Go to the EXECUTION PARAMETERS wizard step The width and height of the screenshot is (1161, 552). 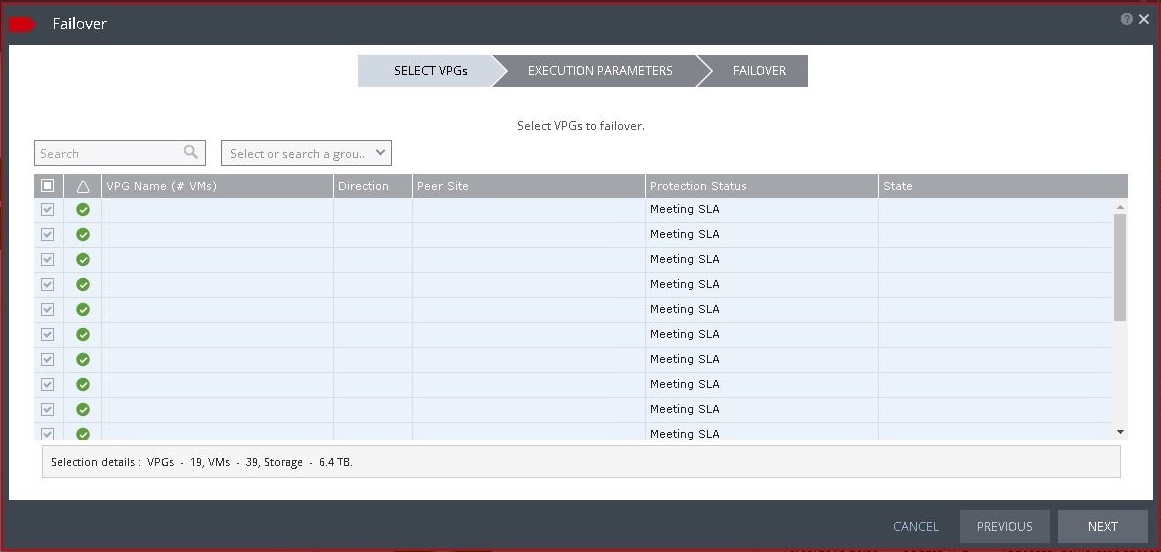click(600, 71)
